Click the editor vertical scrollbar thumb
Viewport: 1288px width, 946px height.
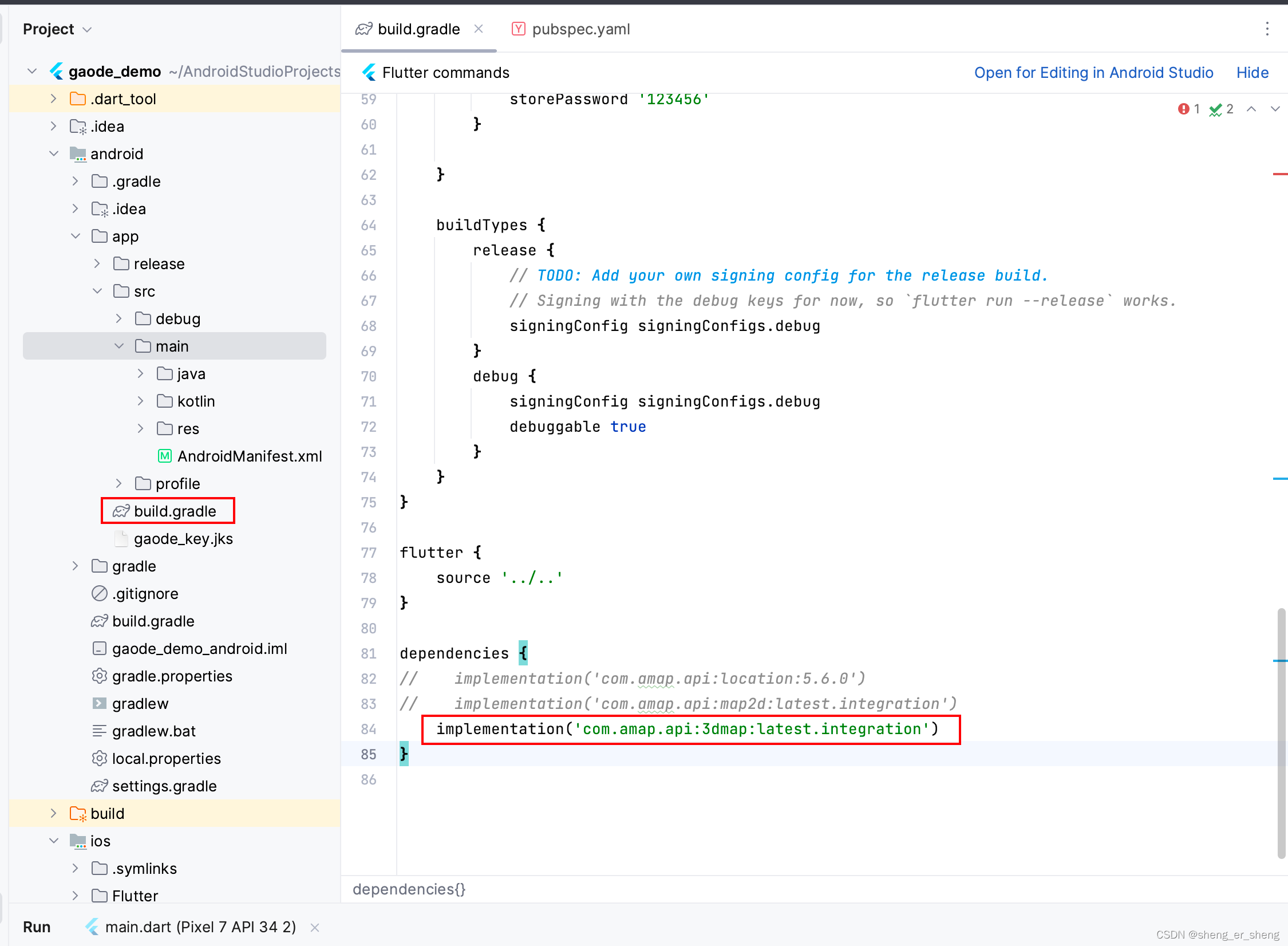click(1281, 733)
